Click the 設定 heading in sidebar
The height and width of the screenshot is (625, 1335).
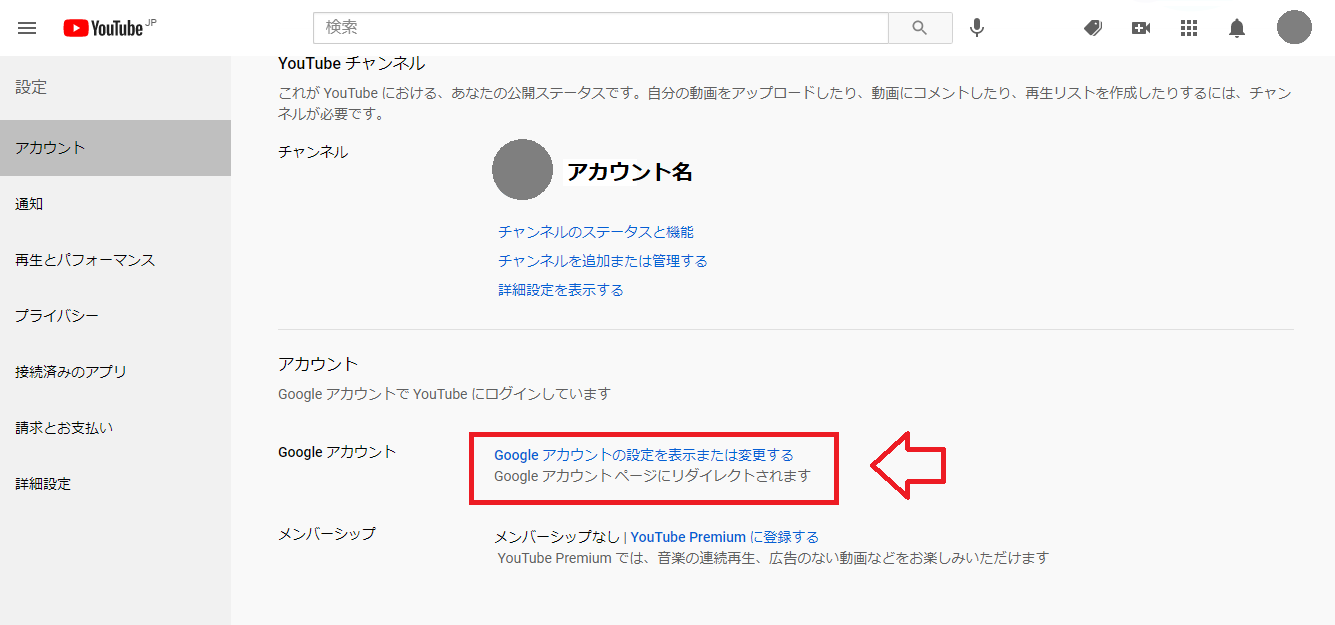click(x=31, y=88)
